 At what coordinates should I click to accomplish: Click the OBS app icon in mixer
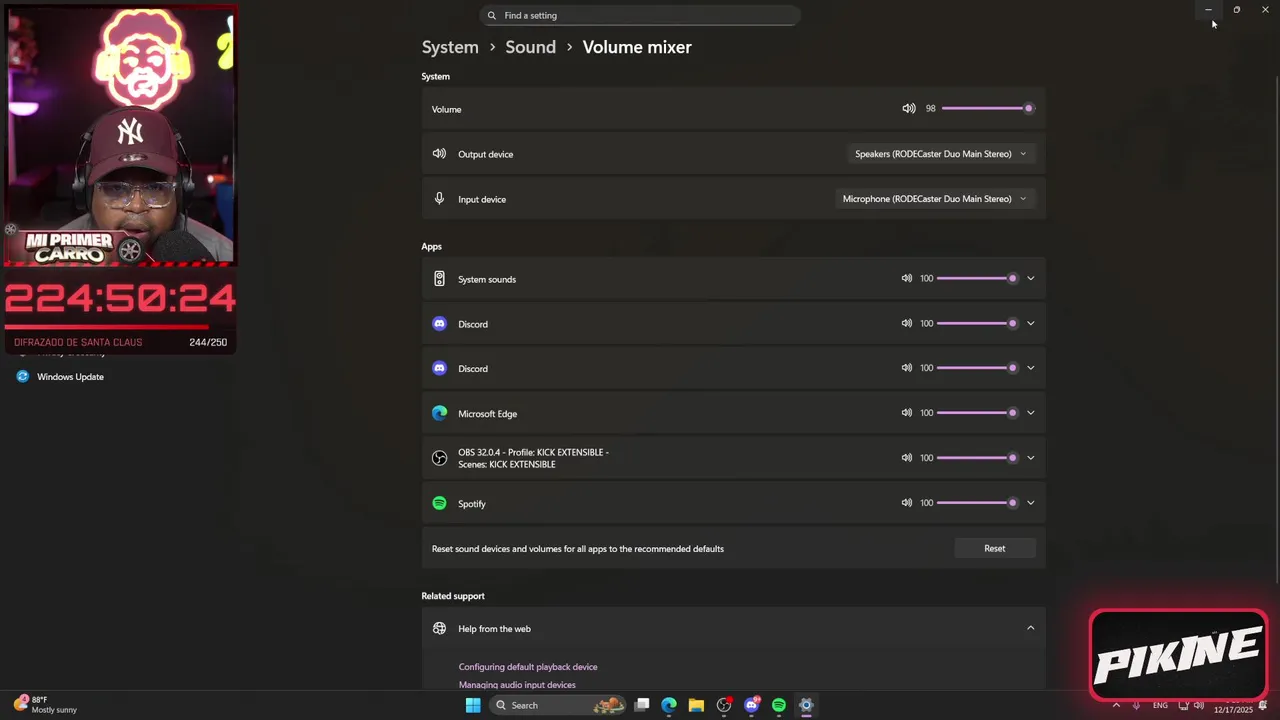coord(439,458)
